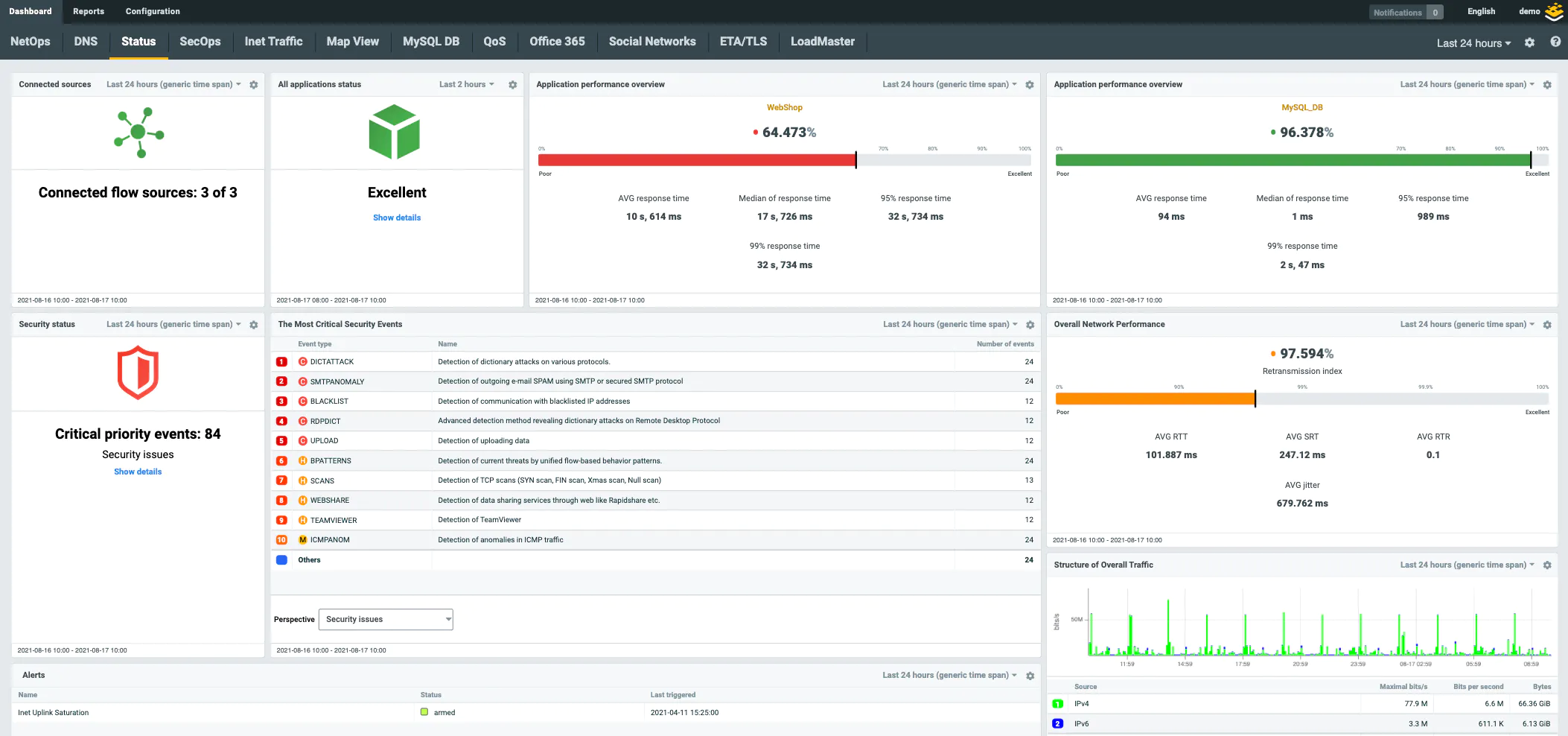The height and width of the screenshot is (736, 1568).
Task: Open settings gear on WebShop performance widget
Action: coord(1030,84)
